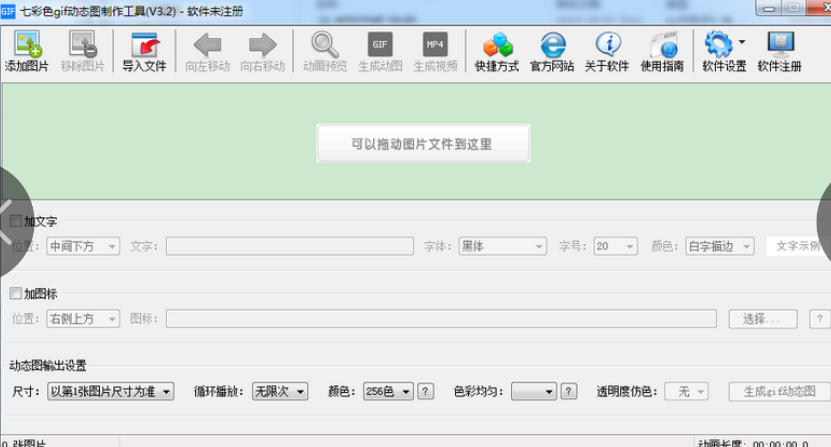This screenshot has height=447, width=831.
Task: Click the 张图片 count in status bar
Action: click(x=24, y=443)
